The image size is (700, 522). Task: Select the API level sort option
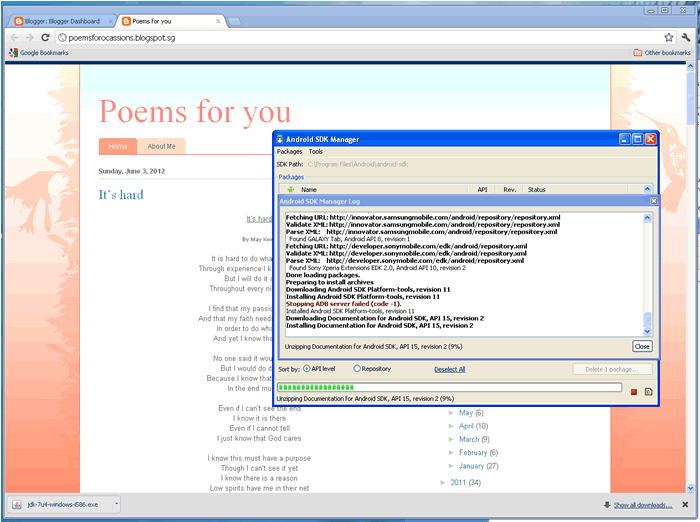point(307,369)
